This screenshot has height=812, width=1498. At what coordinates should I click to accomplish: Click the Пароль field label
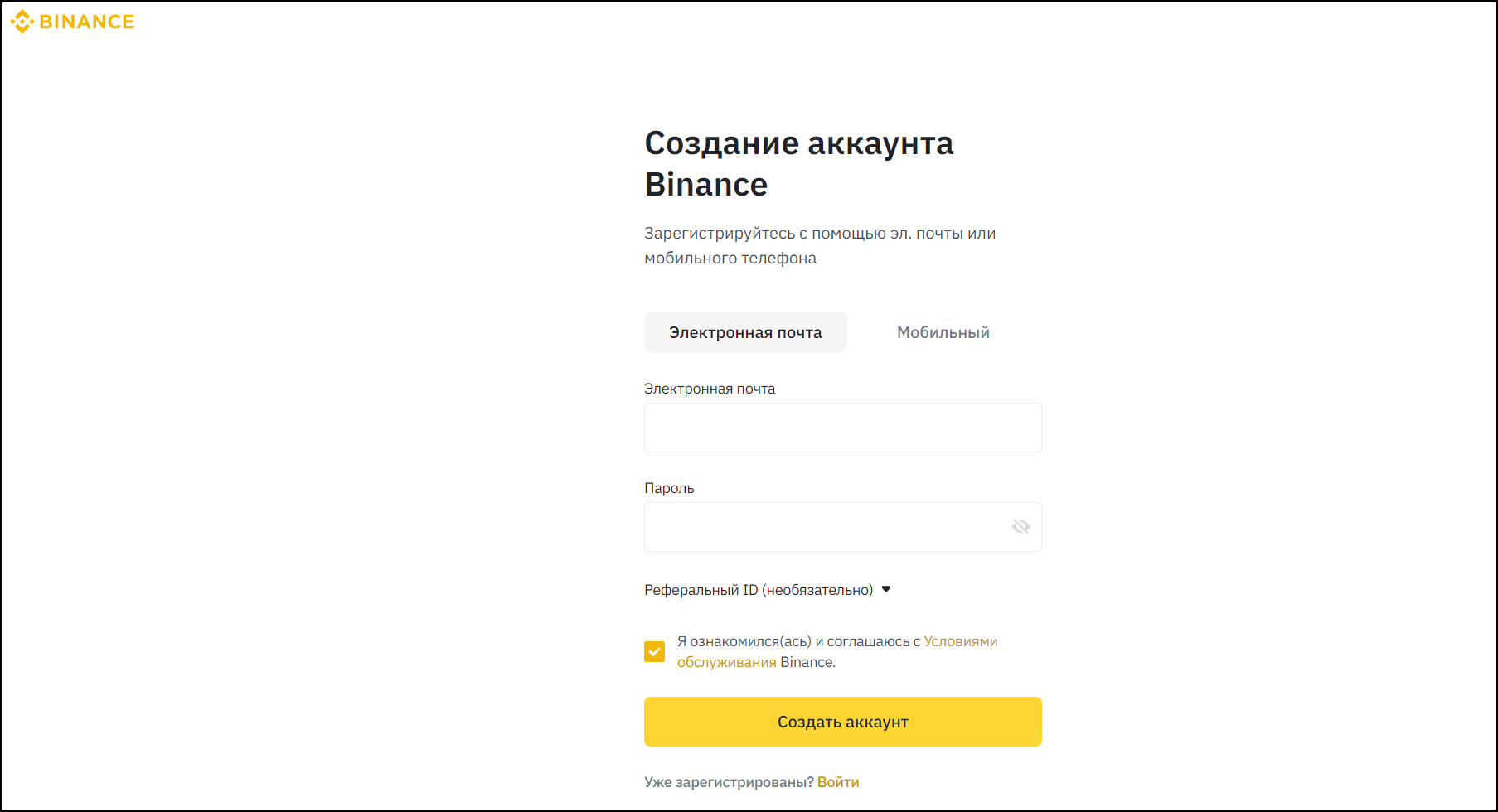[x=669, y=488]
